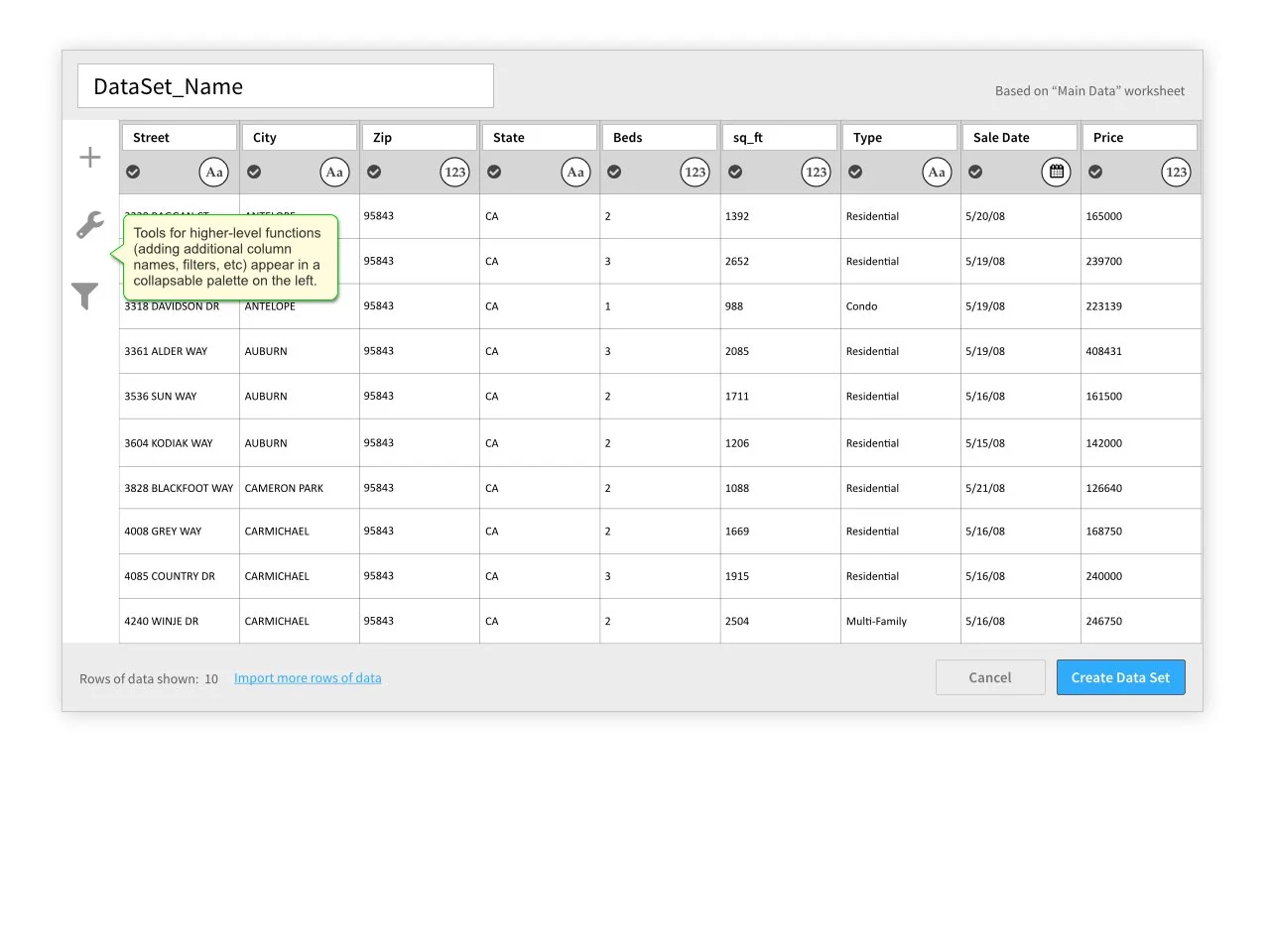Select the Multi-Family type cell

pyautogui.click(x=901, y=621)
